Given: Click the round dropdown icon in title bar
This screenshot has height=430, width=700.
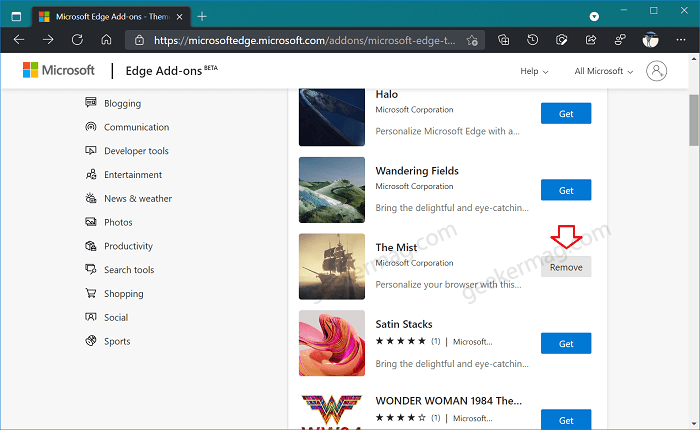Looking at the screenshot, I should [x=594, y=17].
